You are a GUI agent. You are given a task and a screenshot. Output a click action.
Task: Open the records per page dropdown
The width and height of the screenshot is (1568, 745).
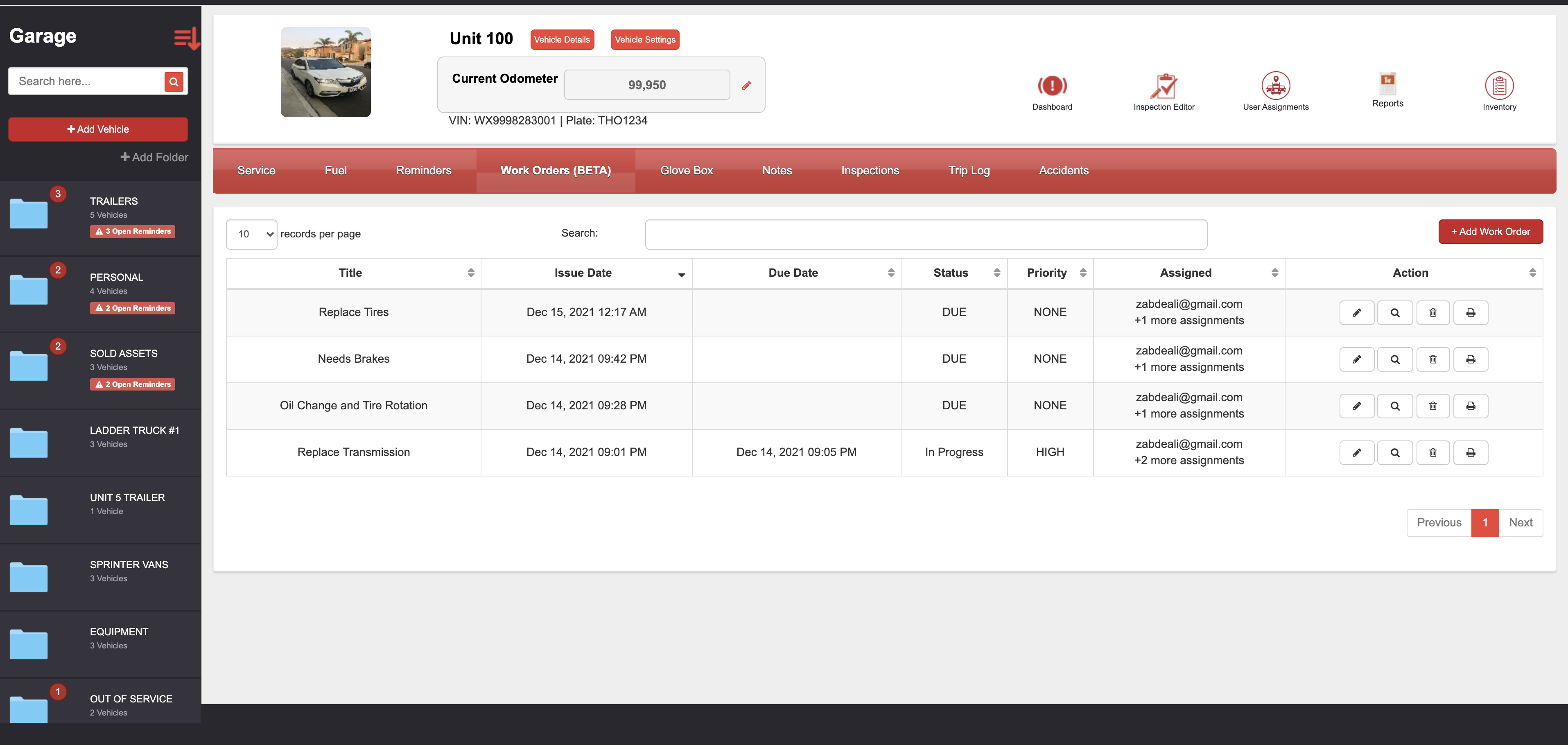click(251, 234)
